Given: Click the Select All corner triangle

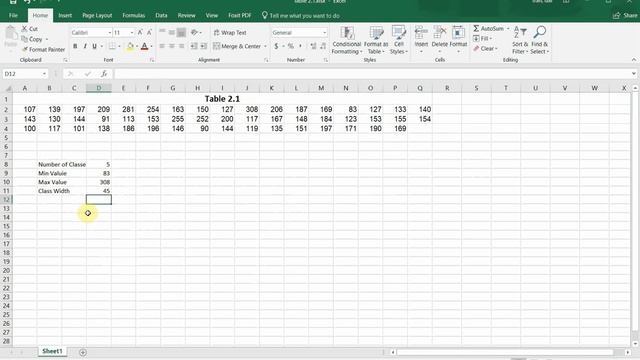Looking at the screenshot, I should point(7,88).
